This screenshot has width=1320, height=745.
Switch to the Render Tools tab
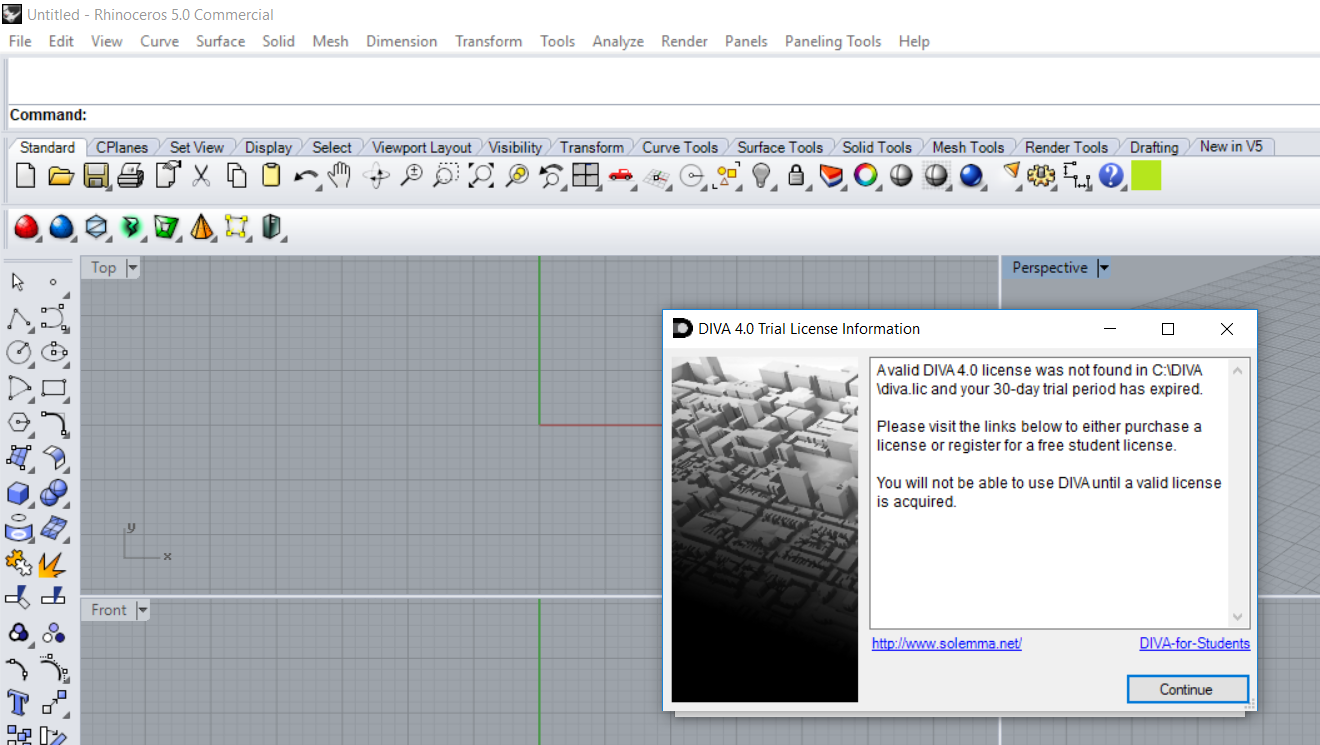(1066, 147)
